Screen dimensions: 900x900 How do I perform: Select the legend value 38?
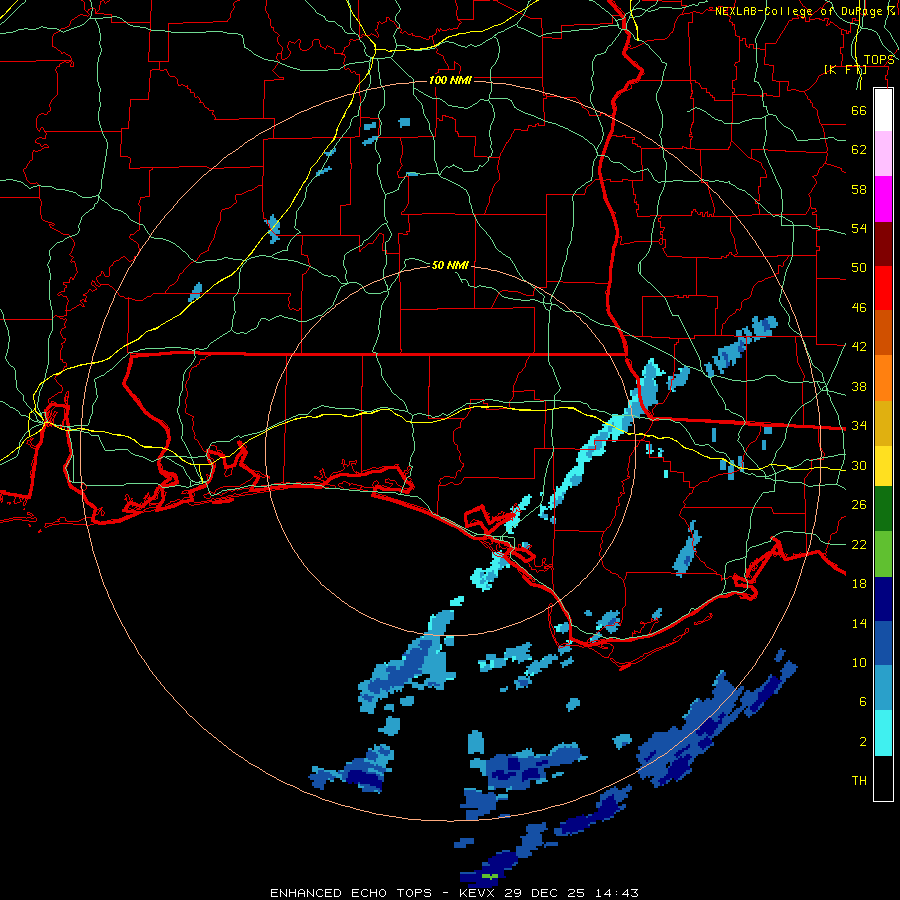(x=859, y=386)
